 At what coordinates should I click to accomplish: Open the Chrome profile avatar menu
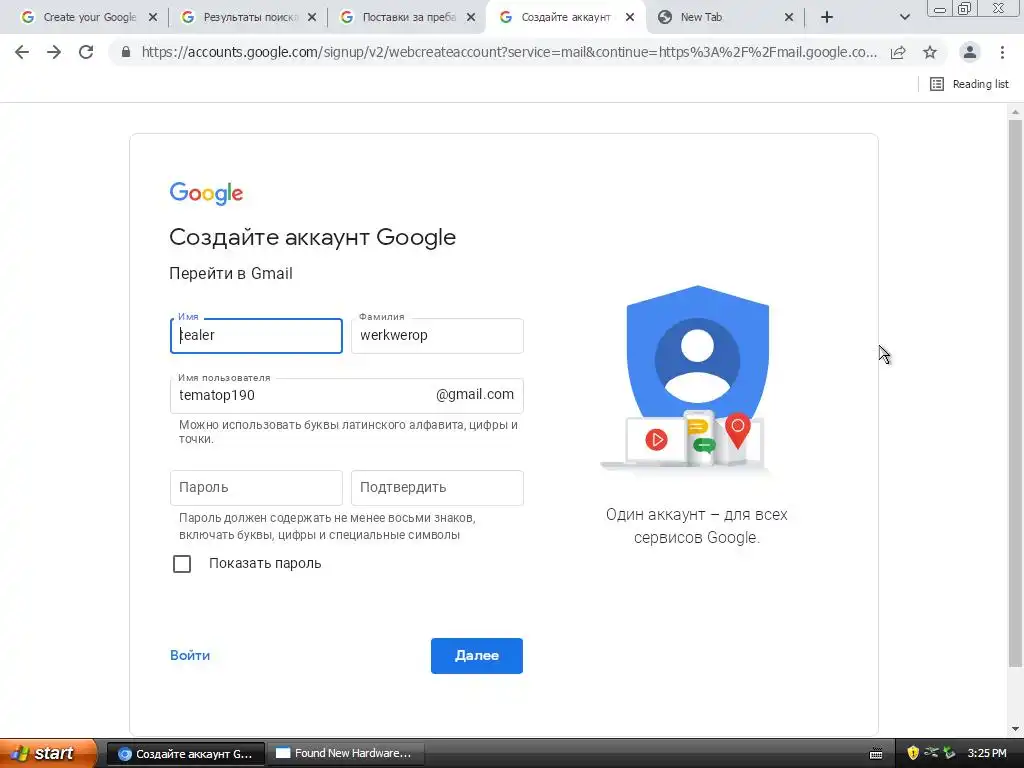click(x=970, y=52)
